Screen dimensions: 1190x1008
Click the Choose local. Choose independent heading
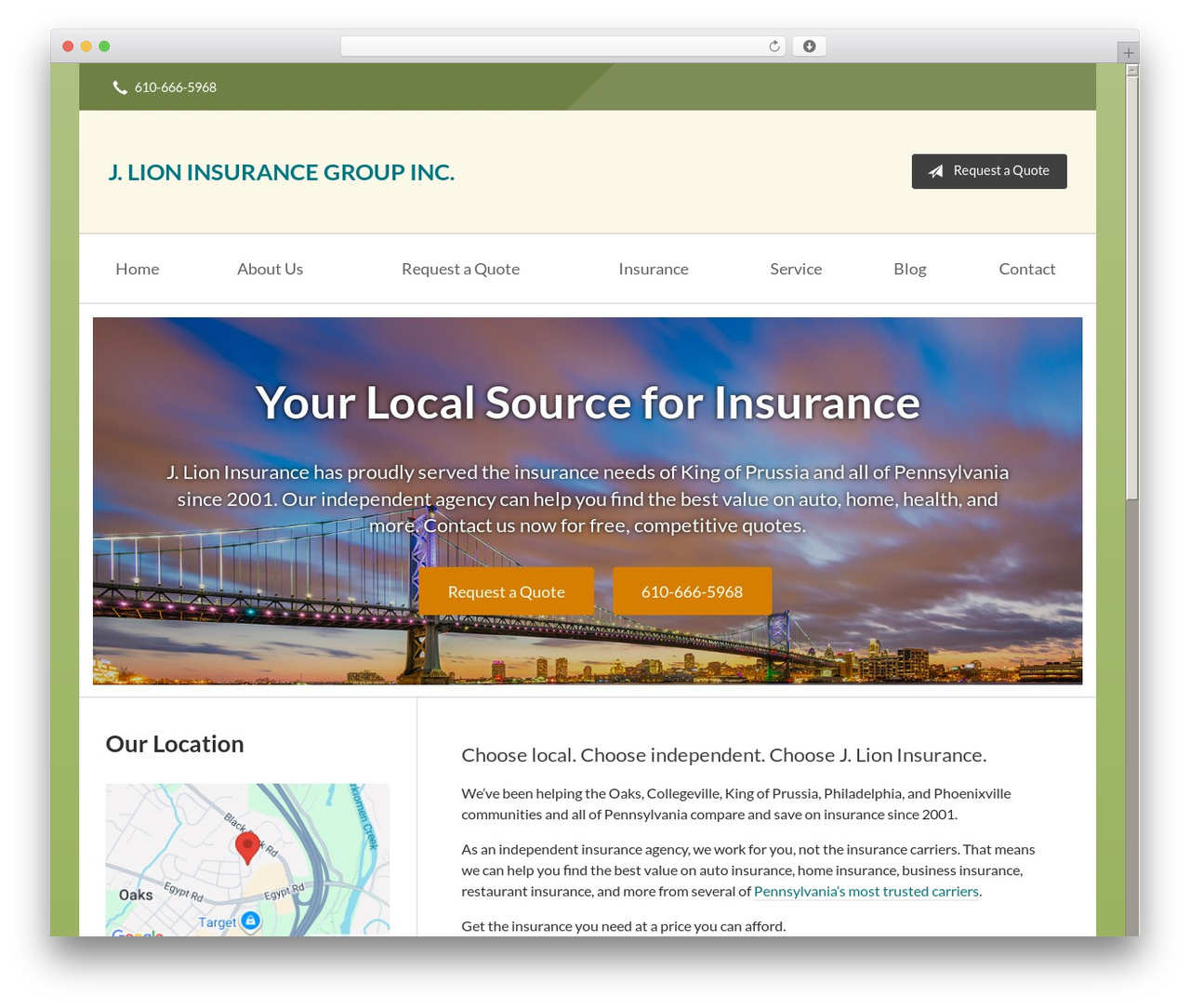pyautogui.click(x=724, y=755)
